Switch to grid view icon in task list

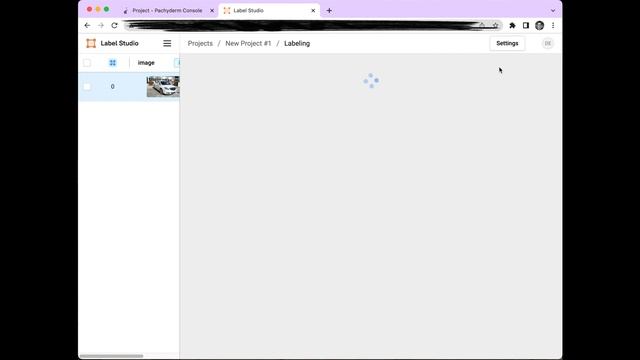click(113, 63)
